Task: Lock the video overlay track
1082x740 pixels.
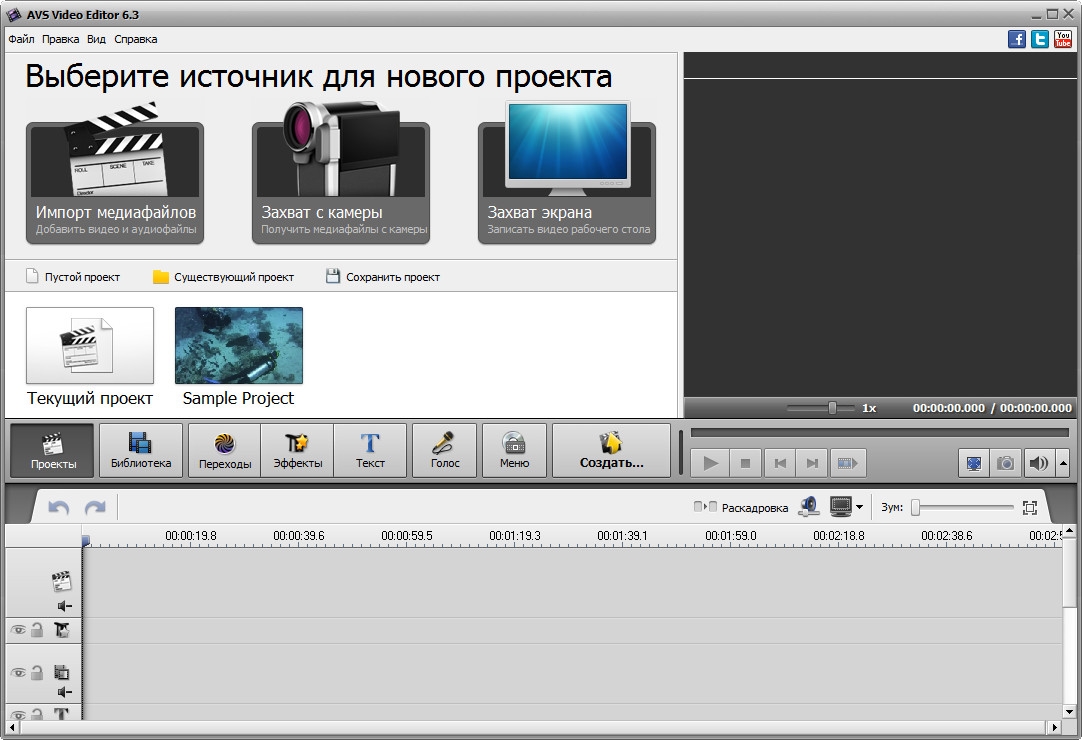Action: [x=37, y=672]
